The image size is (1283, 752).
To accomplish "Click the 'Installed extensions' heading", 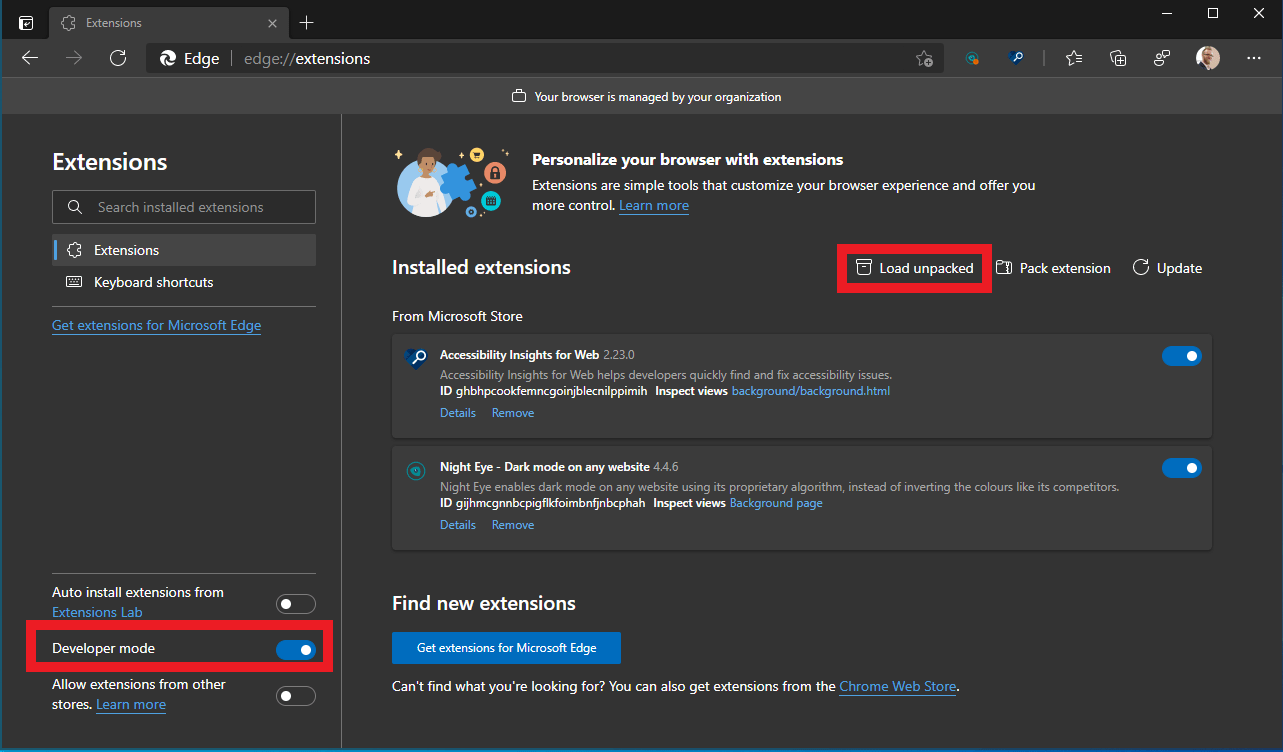I will pyautogui.click(x=481, y=268).
